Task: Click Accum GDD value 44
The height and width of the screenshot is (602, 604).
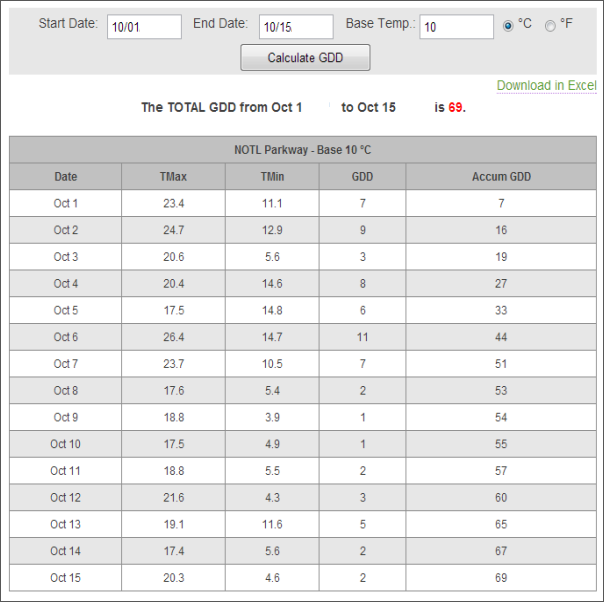Action: tap(501, 337)
